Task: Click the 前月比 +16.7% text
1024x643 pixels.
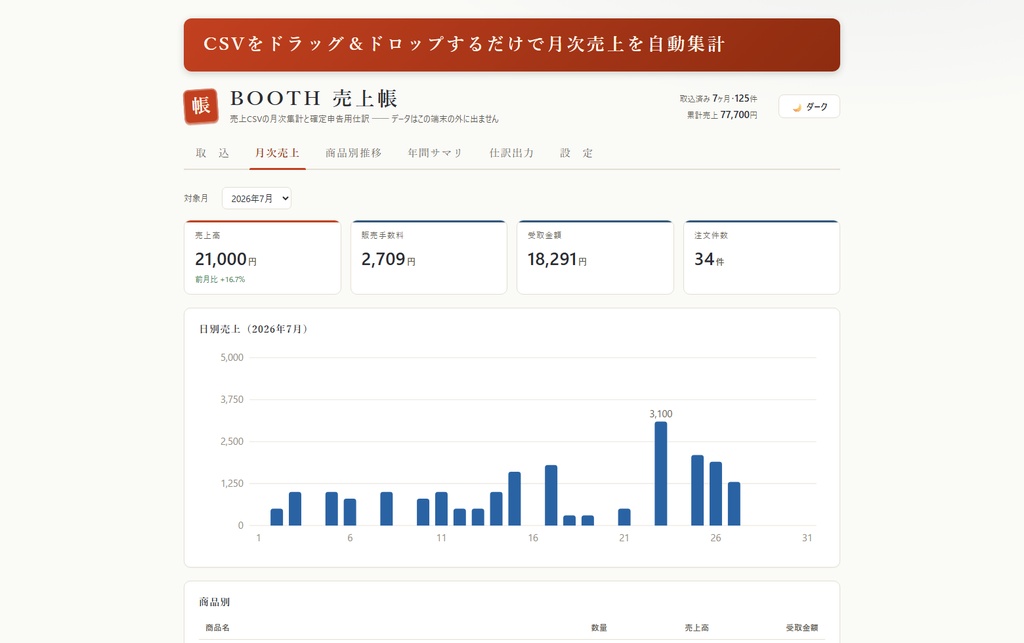Action: tap(220, 279)
